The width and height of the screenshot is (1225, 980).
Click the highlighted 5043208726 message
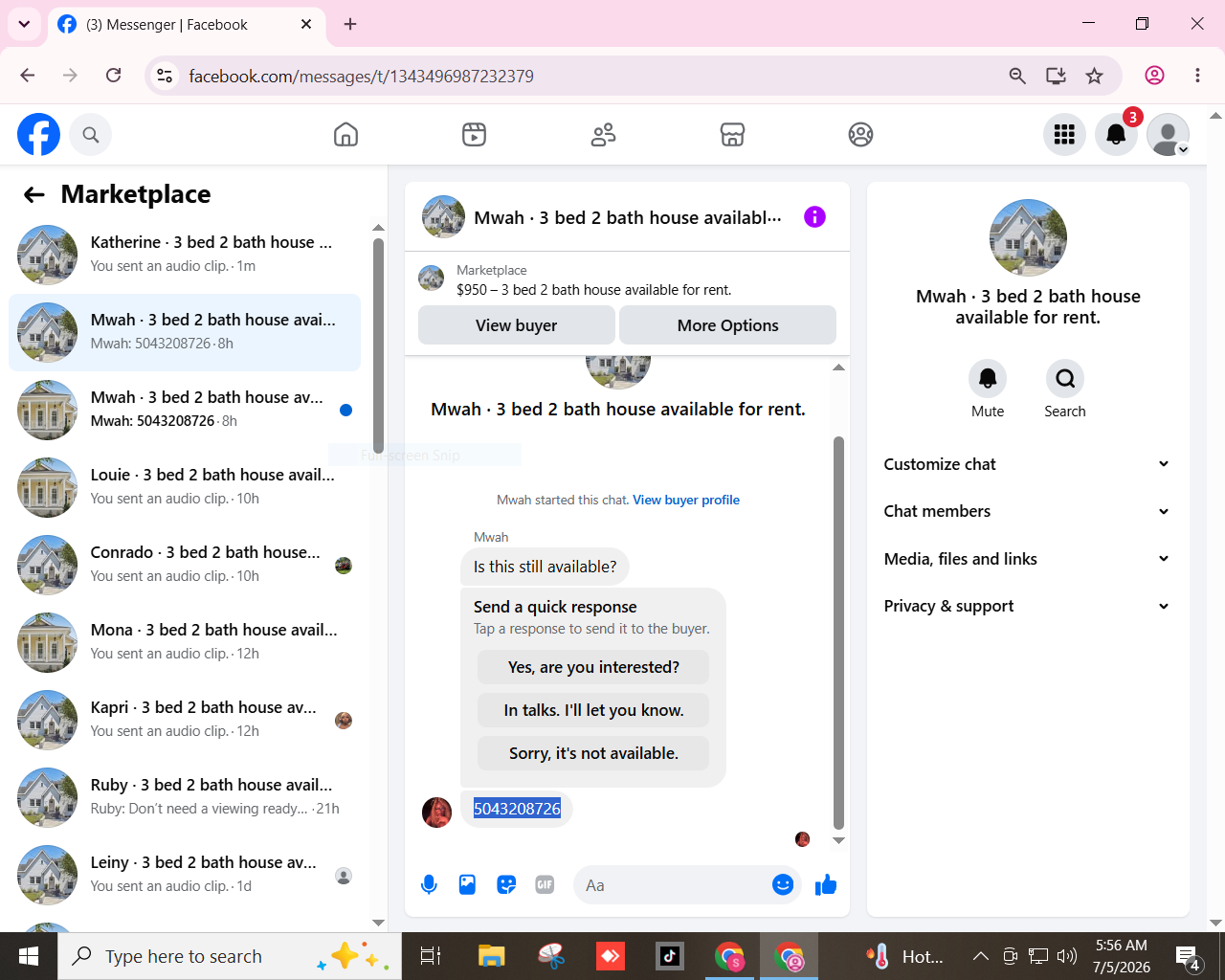point(517,809)
